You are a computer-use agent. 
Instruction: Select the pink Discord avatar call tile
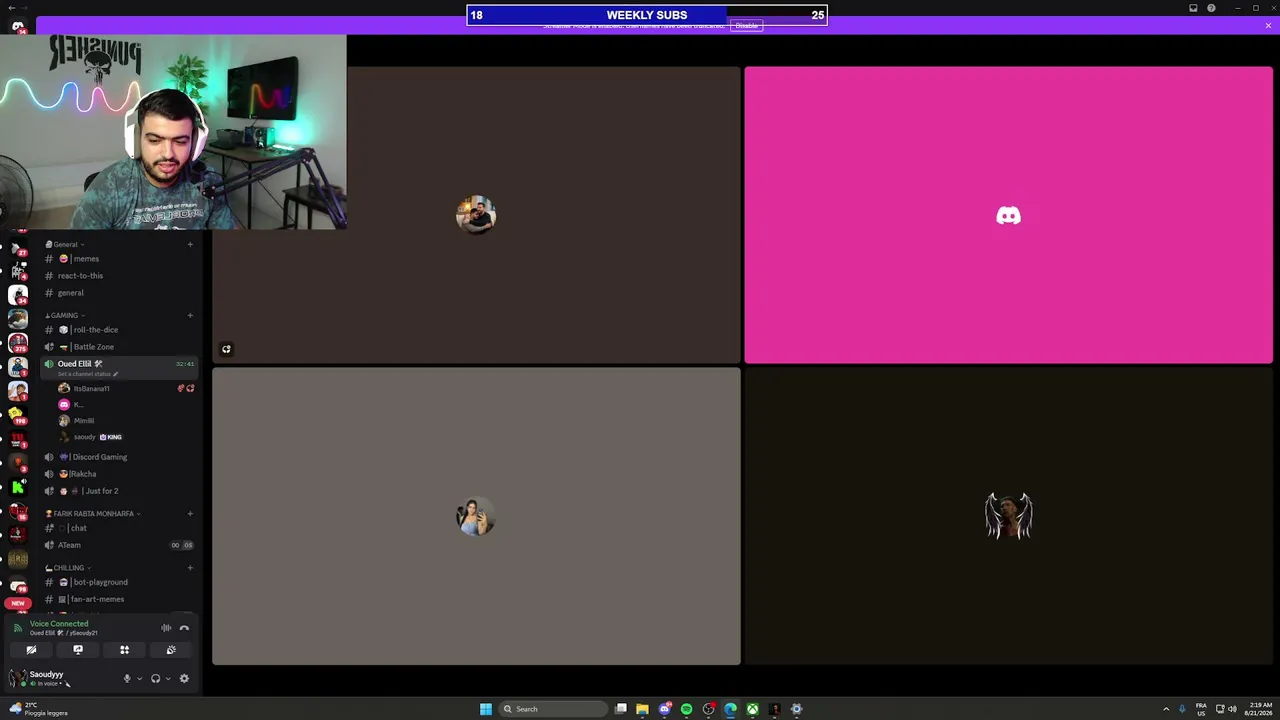click(x=1008, y=215)
